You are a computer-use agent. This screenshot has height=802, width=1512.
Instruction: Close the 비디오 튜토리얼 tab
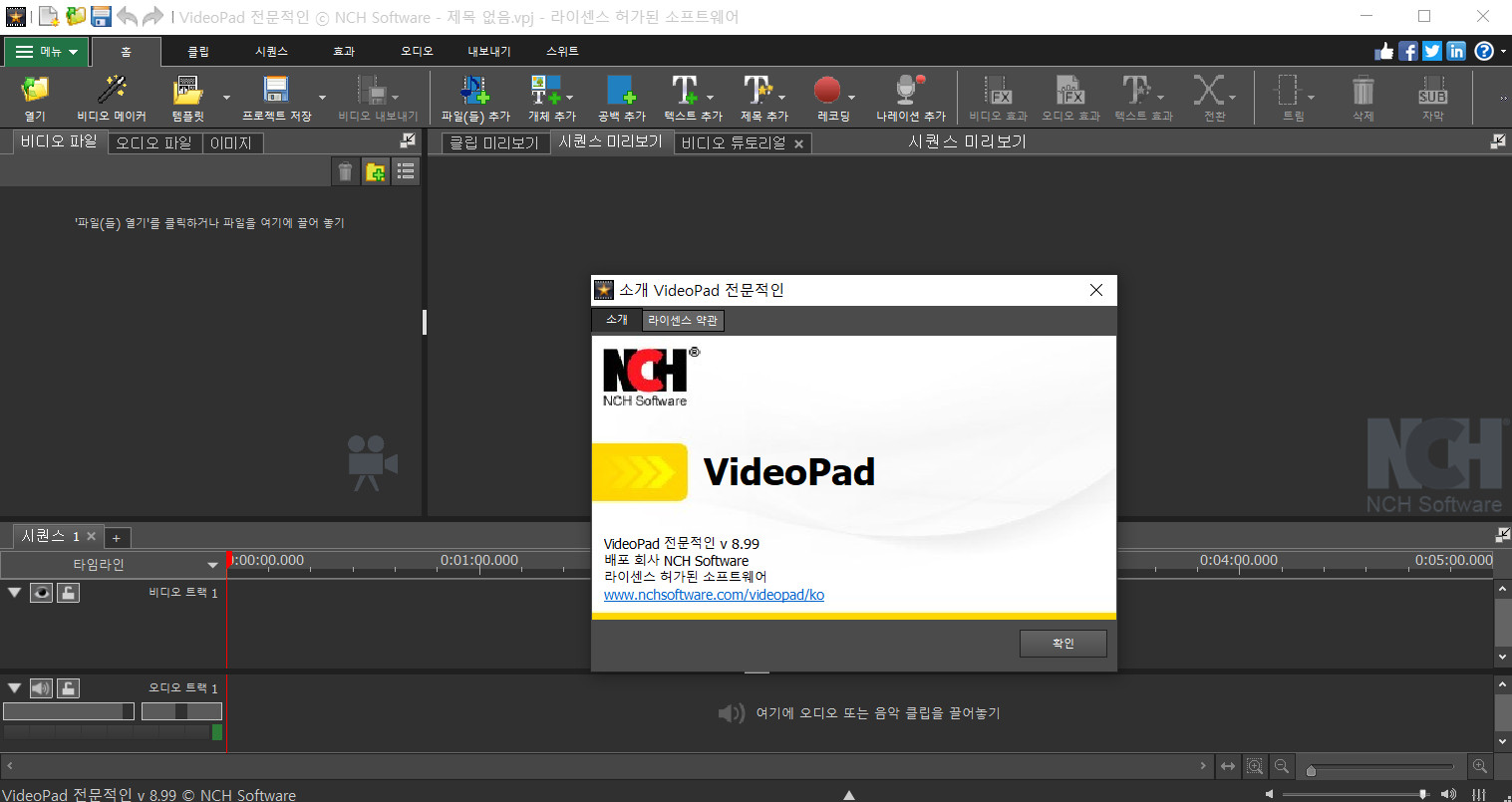point(798,144)
